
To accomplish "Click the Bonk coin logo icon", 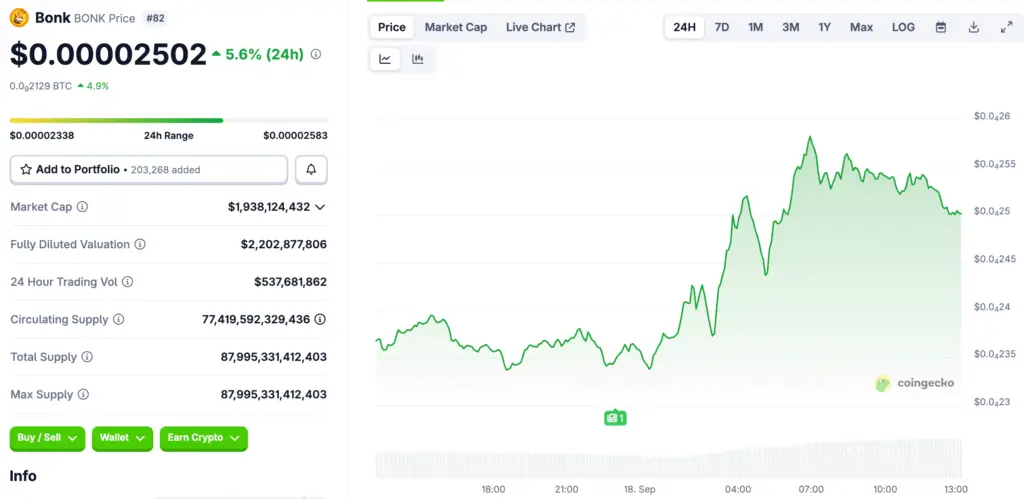I will coord(19,18).
